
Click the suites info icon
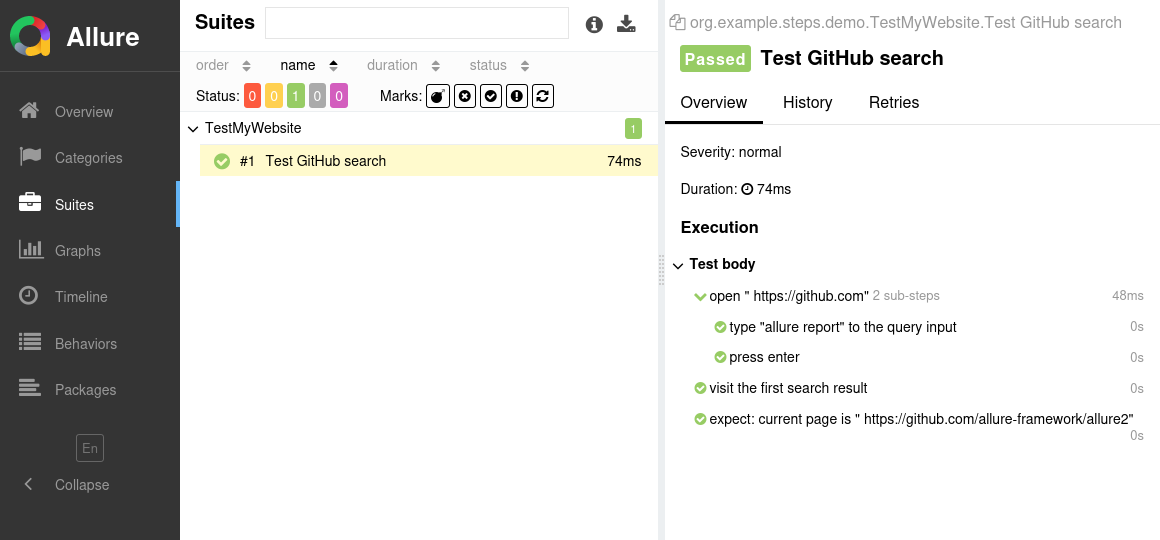594,24
